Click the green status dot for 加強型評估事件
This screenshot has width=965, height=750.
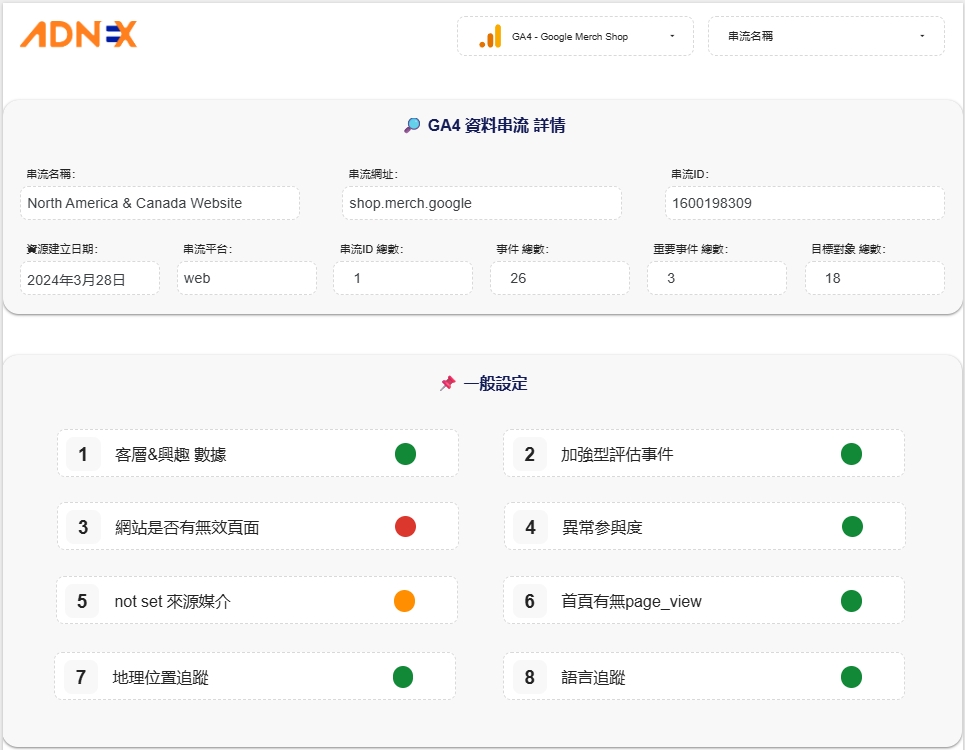point(851,454)
